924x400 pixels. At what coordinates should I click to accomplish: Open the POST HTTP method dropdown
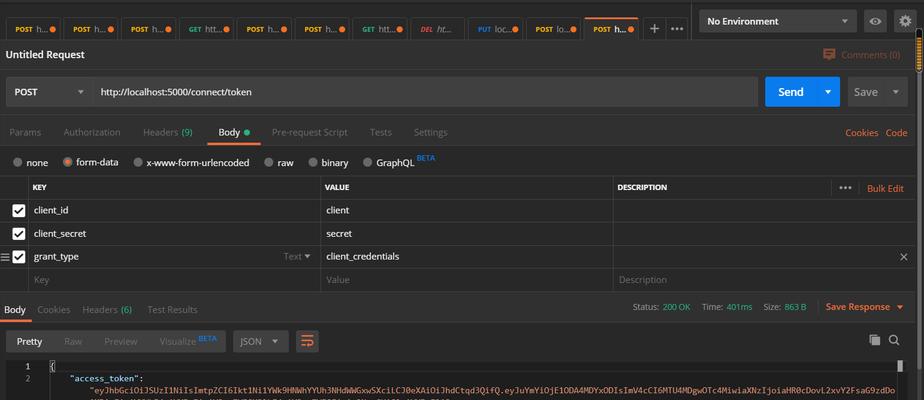point(48,92)
